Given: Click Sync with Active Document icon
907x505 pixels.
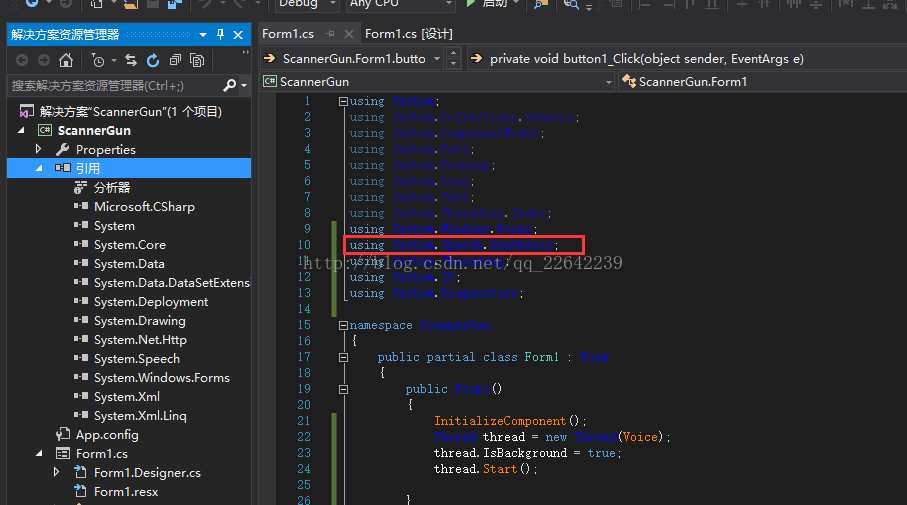Looking at the screenshot, I should 133,60.
